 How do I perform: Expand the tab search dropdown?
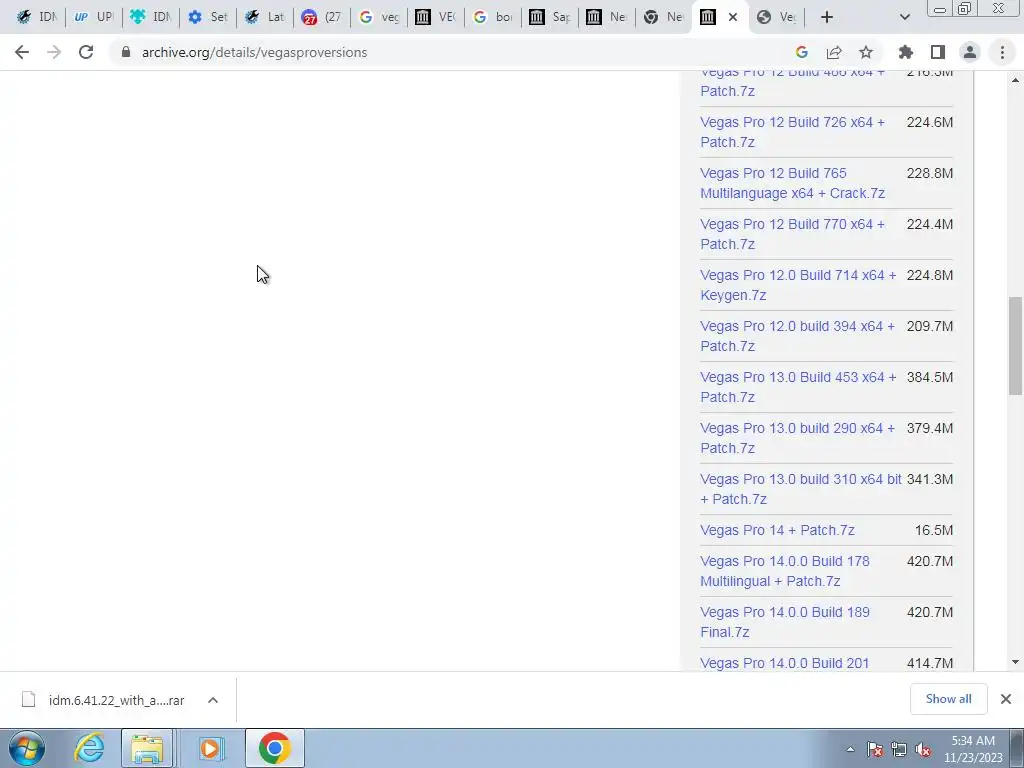(904, 17)
